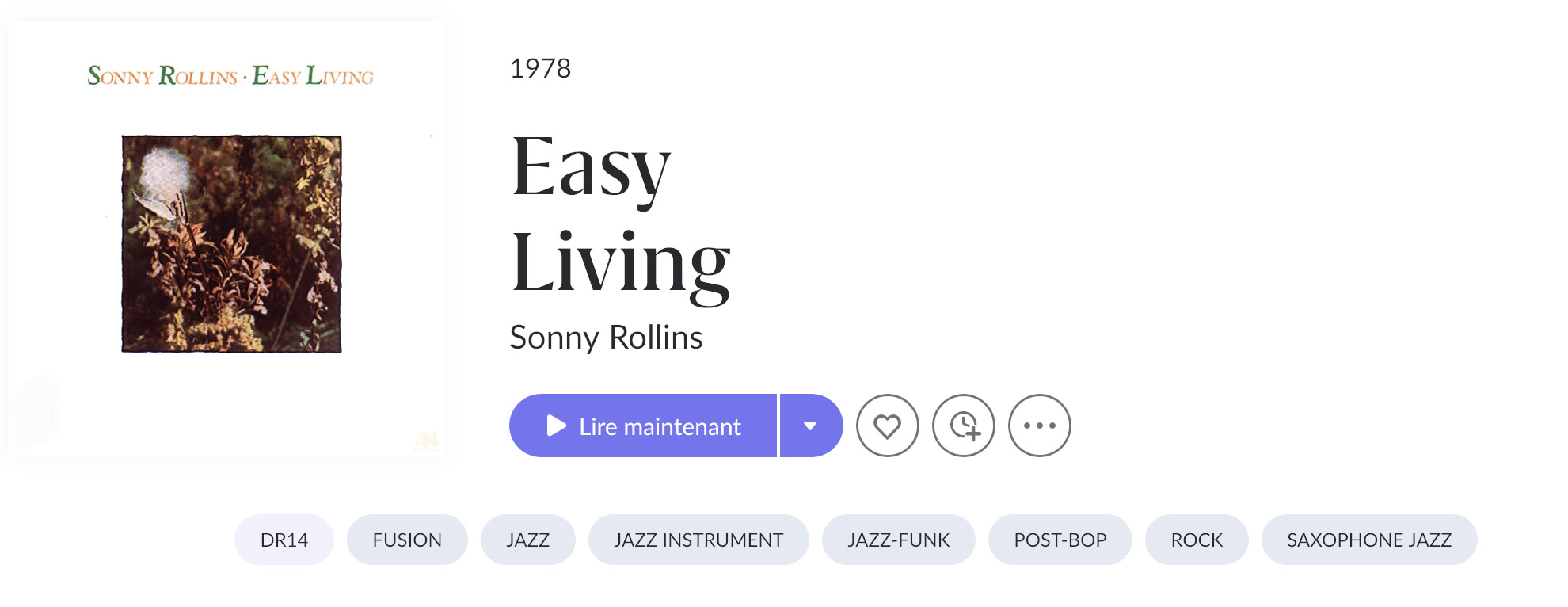
Task: Expand the play options dropdown arrow
Action: pyautogui.click(x=811, y=426)
